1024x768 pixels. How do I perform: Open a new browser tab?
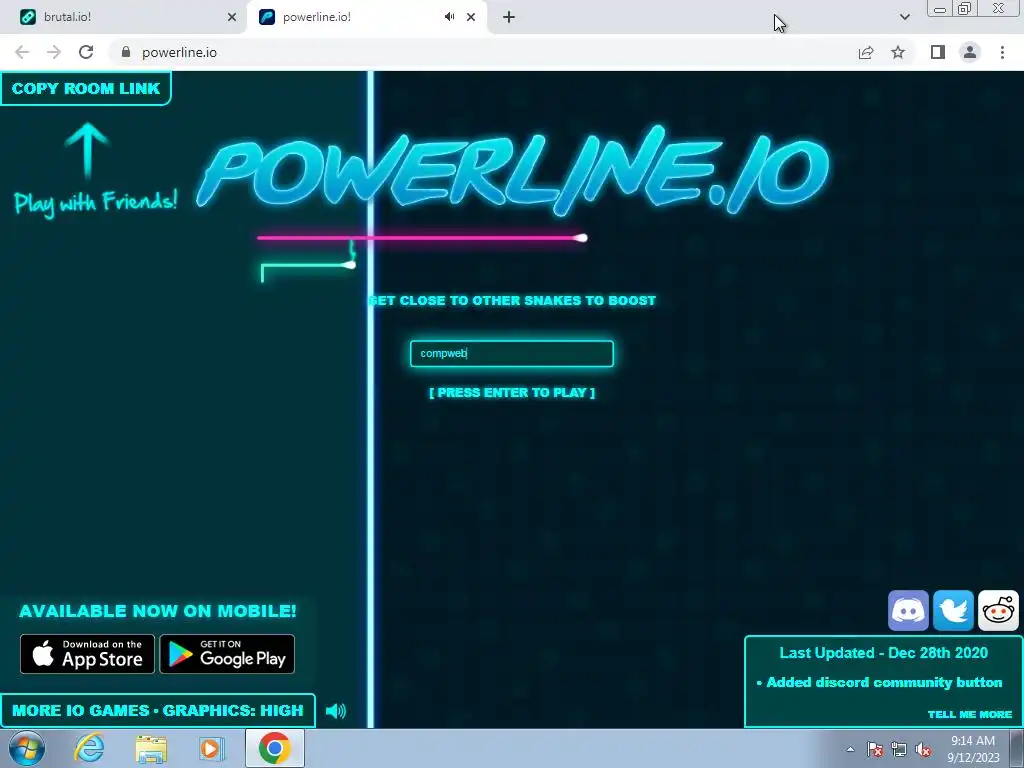[x=509, y=17]
